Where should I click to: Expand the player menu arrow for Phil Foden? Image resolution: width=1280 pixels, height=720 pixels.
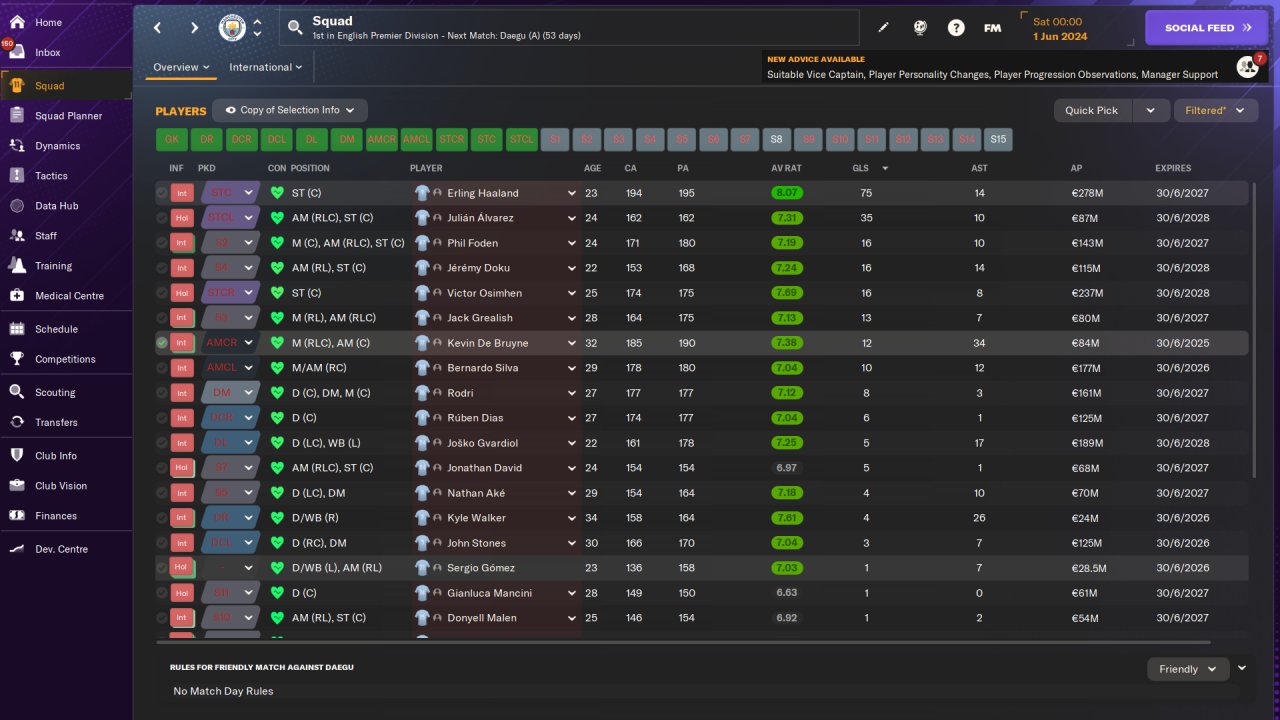[572, 243]
